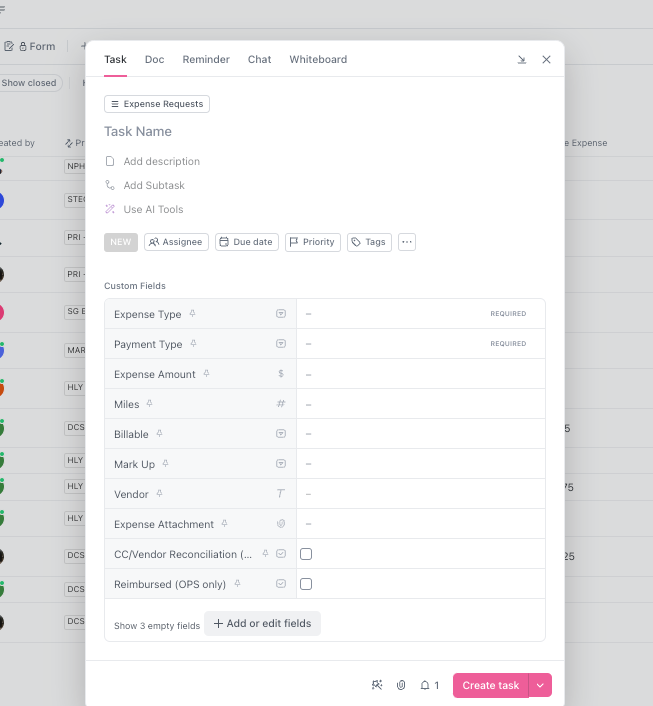Check the CC/Vendor Reconciliation checkbox
Screen dimensions: 653x706
click(x=307, y=554)
